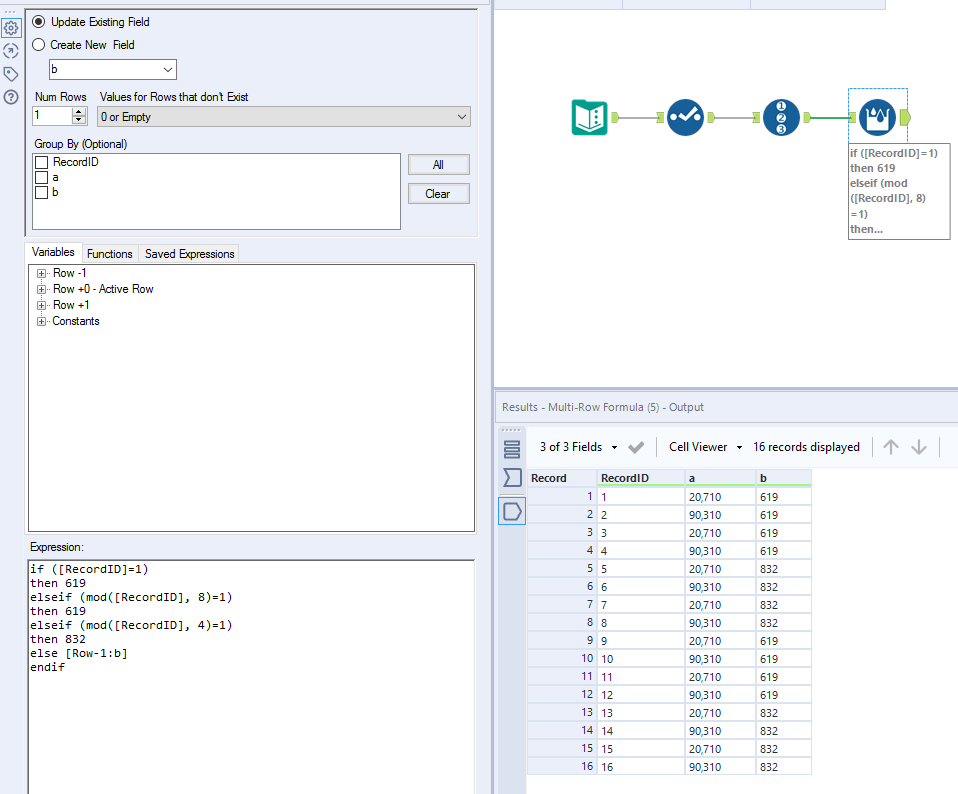Select the Text Input tool on canvas
The width and height of the screenshot is (958, 794).
pyautogui.click(x=590, y=118)
